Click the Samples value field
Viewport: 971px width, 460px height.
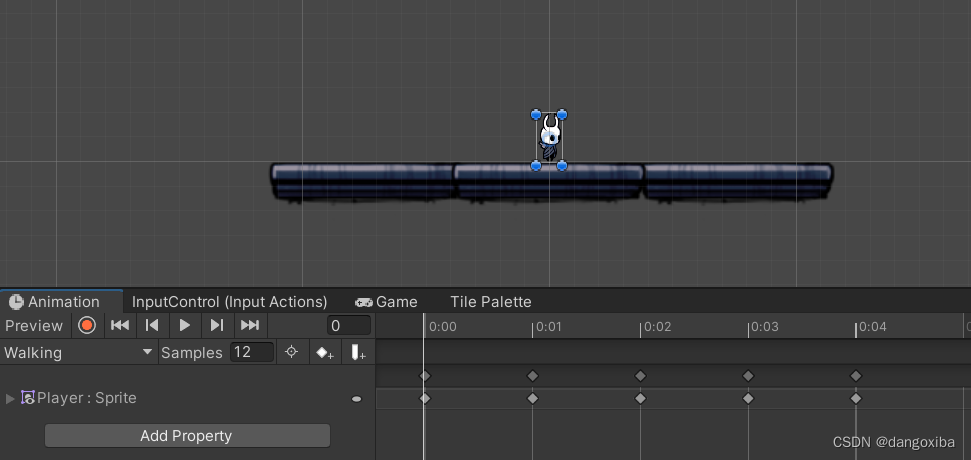click(252, 352)
